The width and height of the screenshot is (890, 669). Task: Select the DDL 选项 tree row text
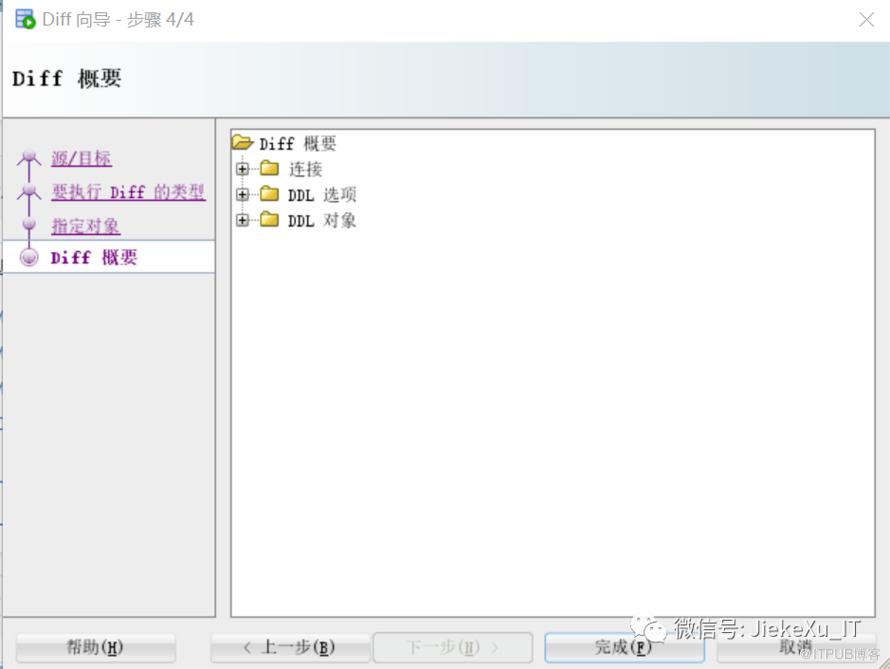click(322, 195)
